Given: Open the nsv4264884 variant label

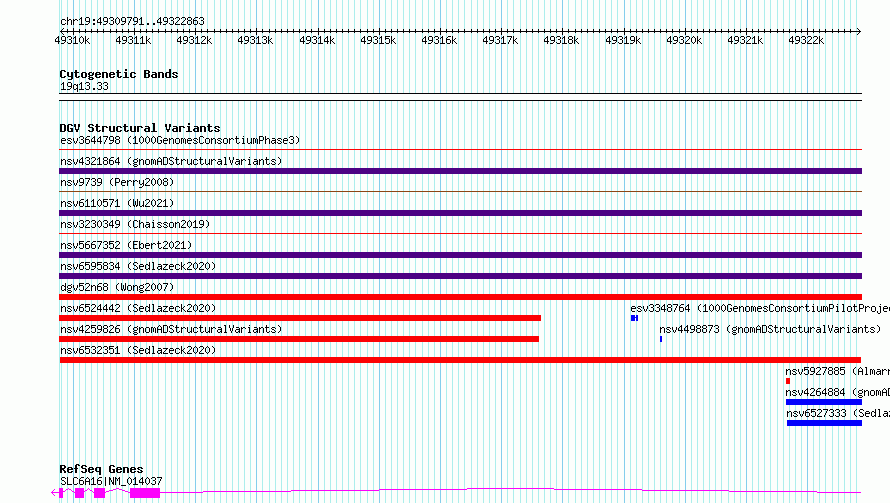Looking at the screenshot, I should (x=838, y=392).
